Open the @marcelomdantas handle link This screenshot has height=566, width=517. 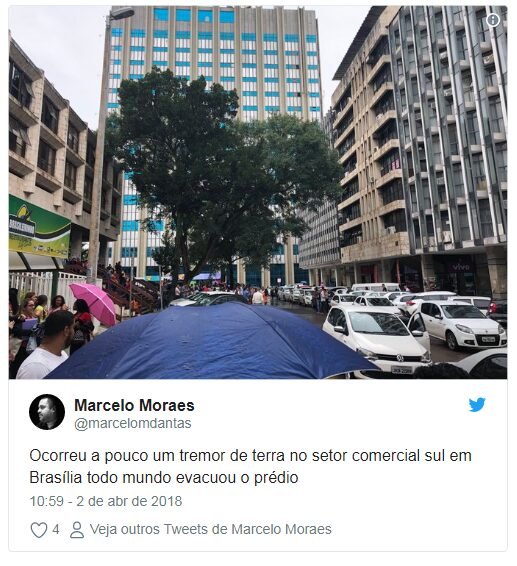pyautogui.click(x=132, y=423)
